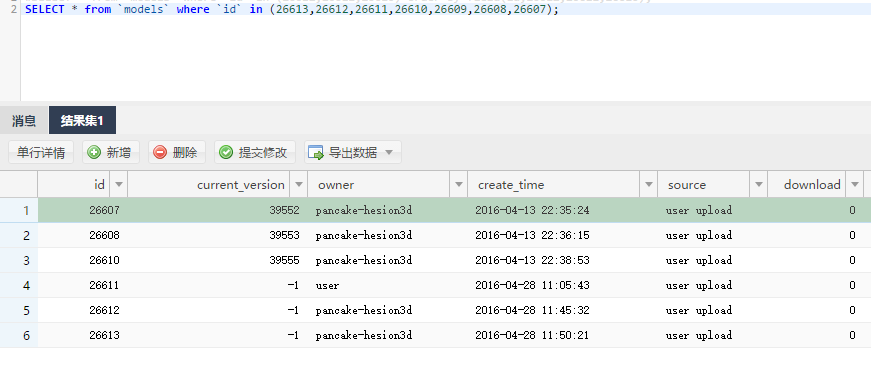Viewport: 871px width, 389px height.
Task: Expand the create_time column filter dropdown
Action: (x=648, y=184)
